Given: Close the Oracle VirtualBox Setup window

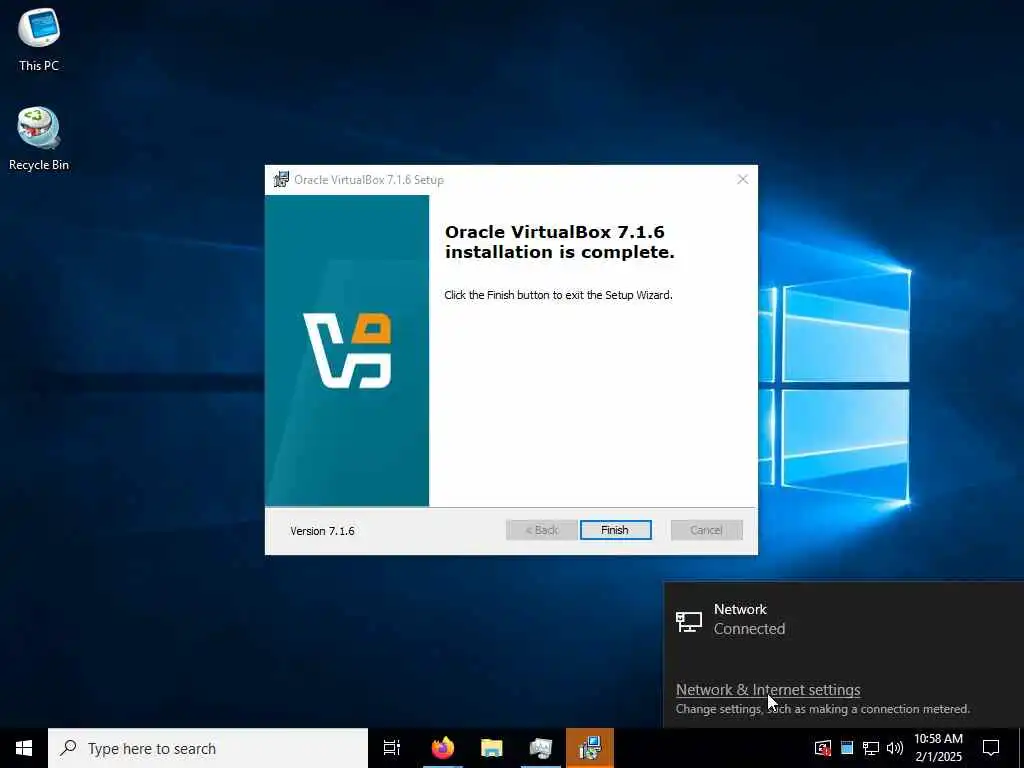Looking at the screenshot, I should (743, 179).
